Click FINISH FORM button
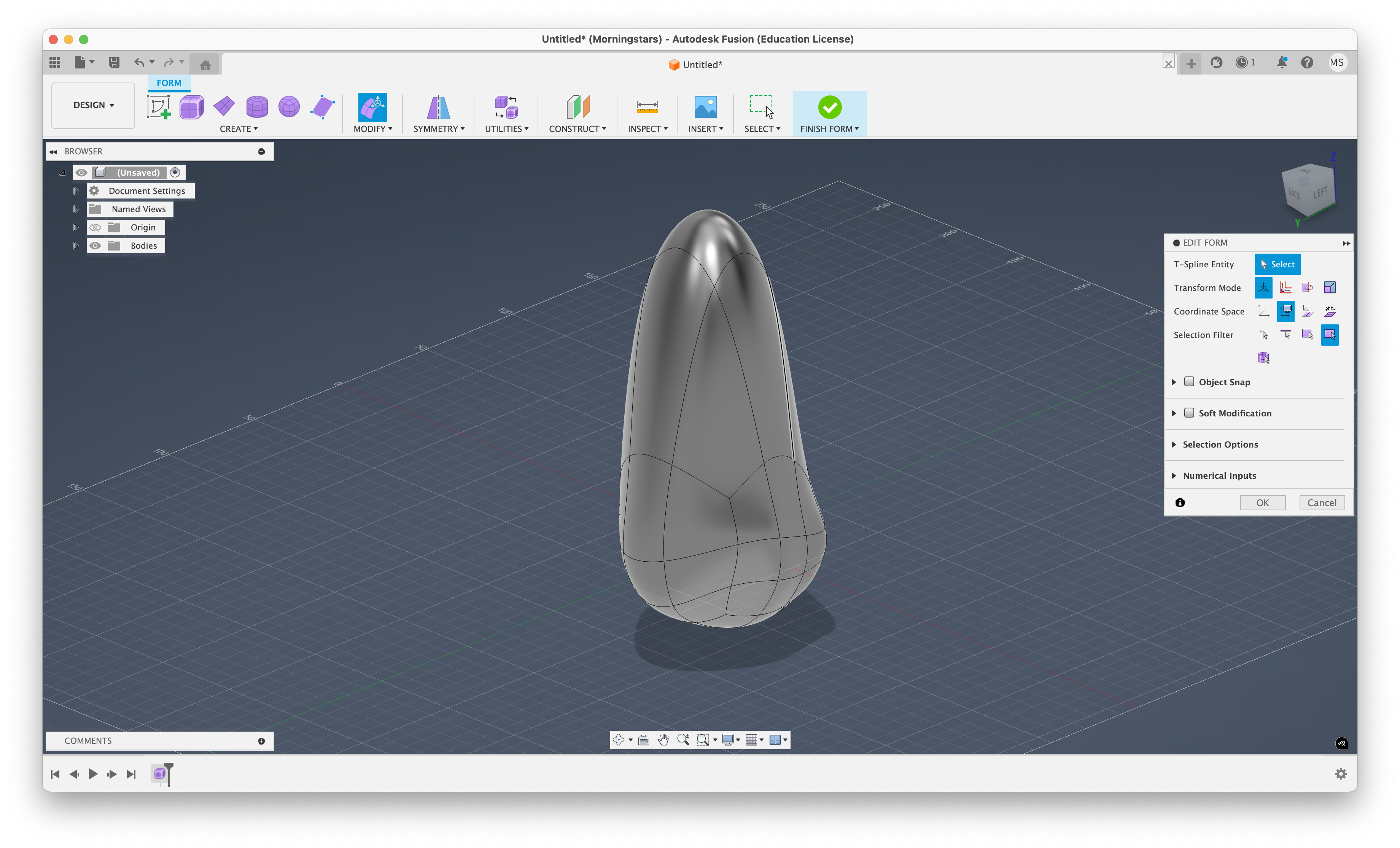Viewport: 1400px width, 848px height. (830, 114)
